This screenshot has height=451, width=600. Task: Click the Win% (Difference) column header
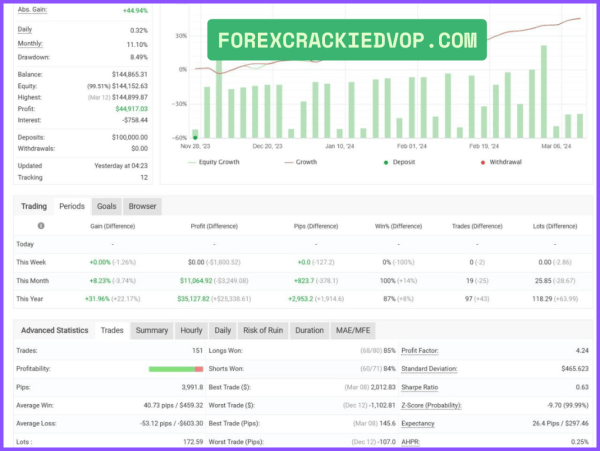coord(398,226)
